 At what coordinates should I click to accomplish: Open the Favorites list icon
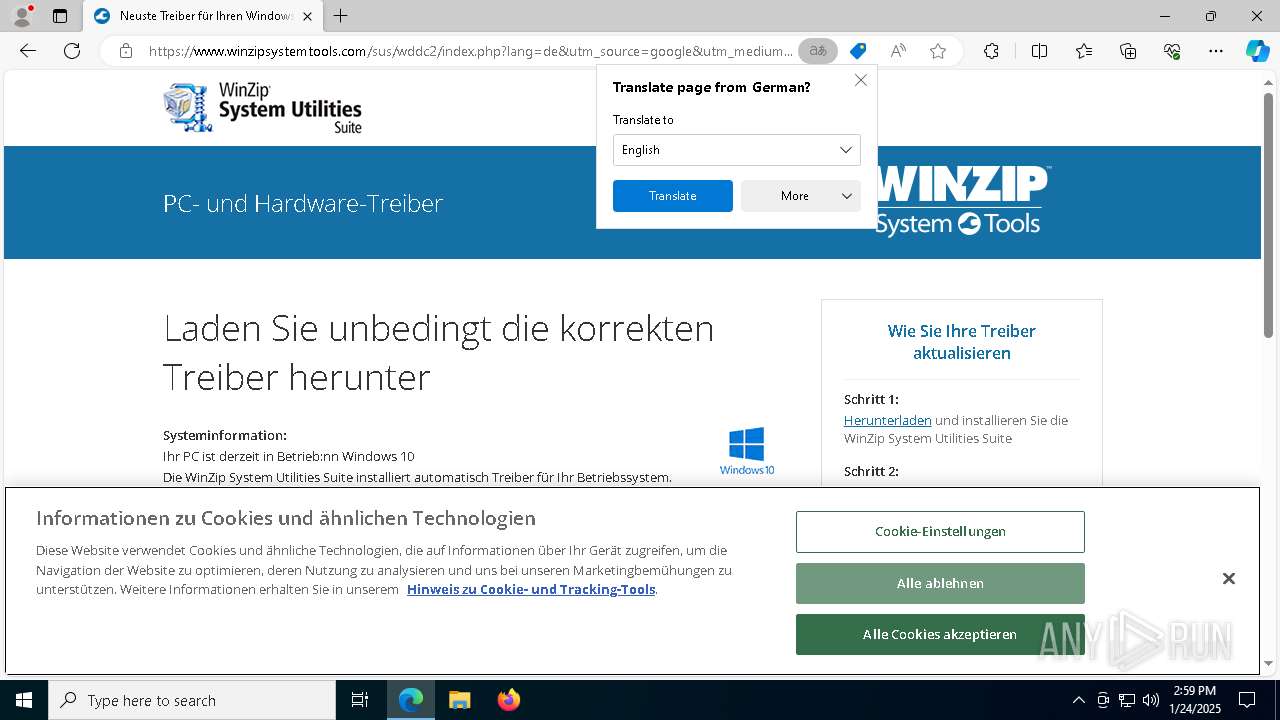pyautogui.click(x=1084, y=51)
